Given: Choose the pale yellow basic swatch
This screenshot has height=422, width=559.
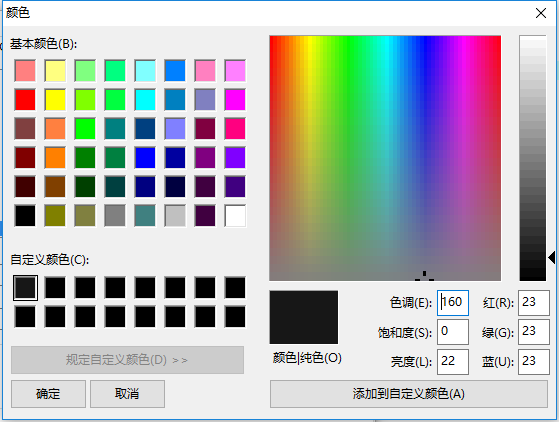Looking at the screenshot, I should [x=55, y=71].
